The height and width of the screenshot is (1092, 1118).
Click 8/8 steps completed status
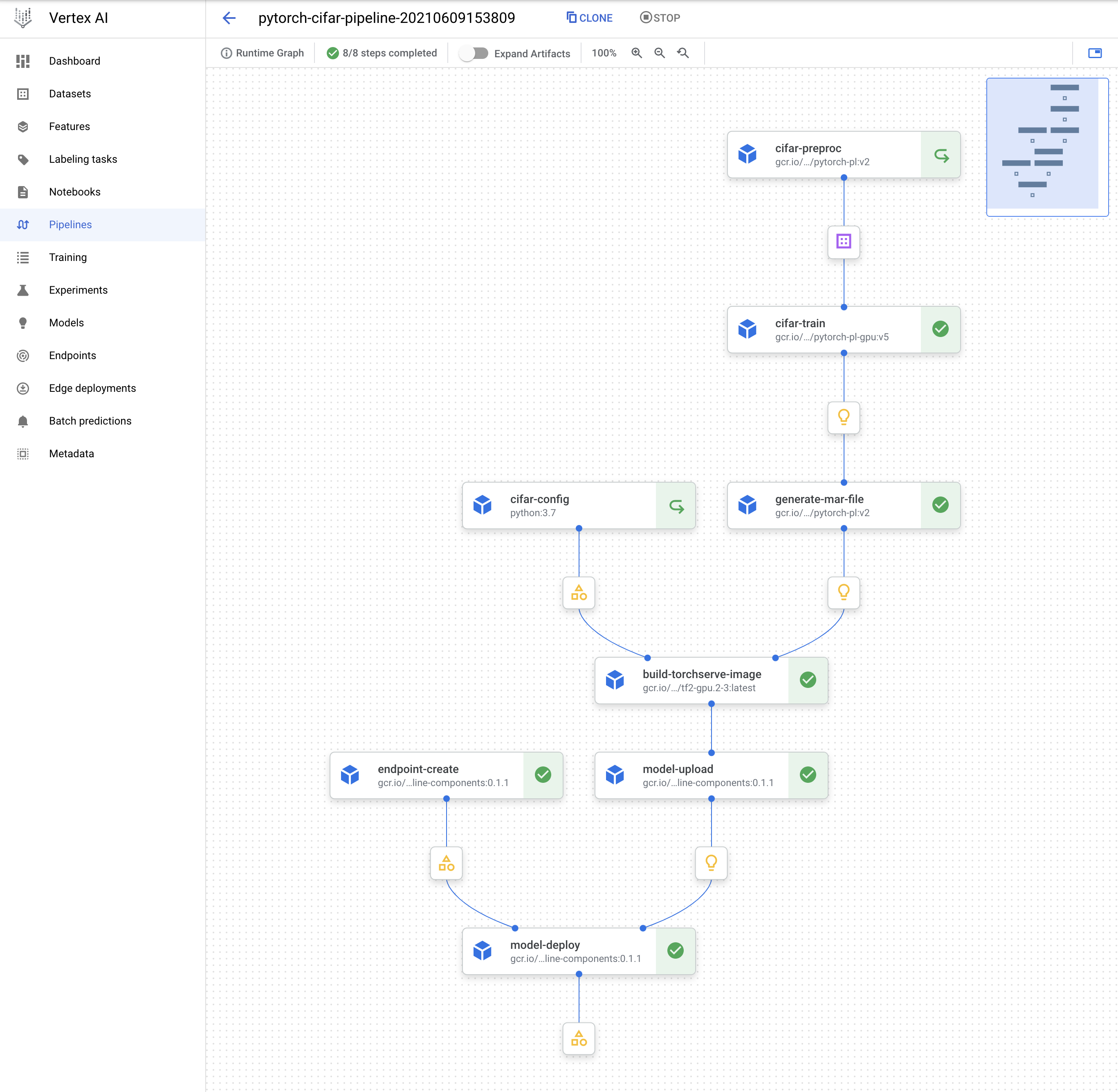pos(382,53)
